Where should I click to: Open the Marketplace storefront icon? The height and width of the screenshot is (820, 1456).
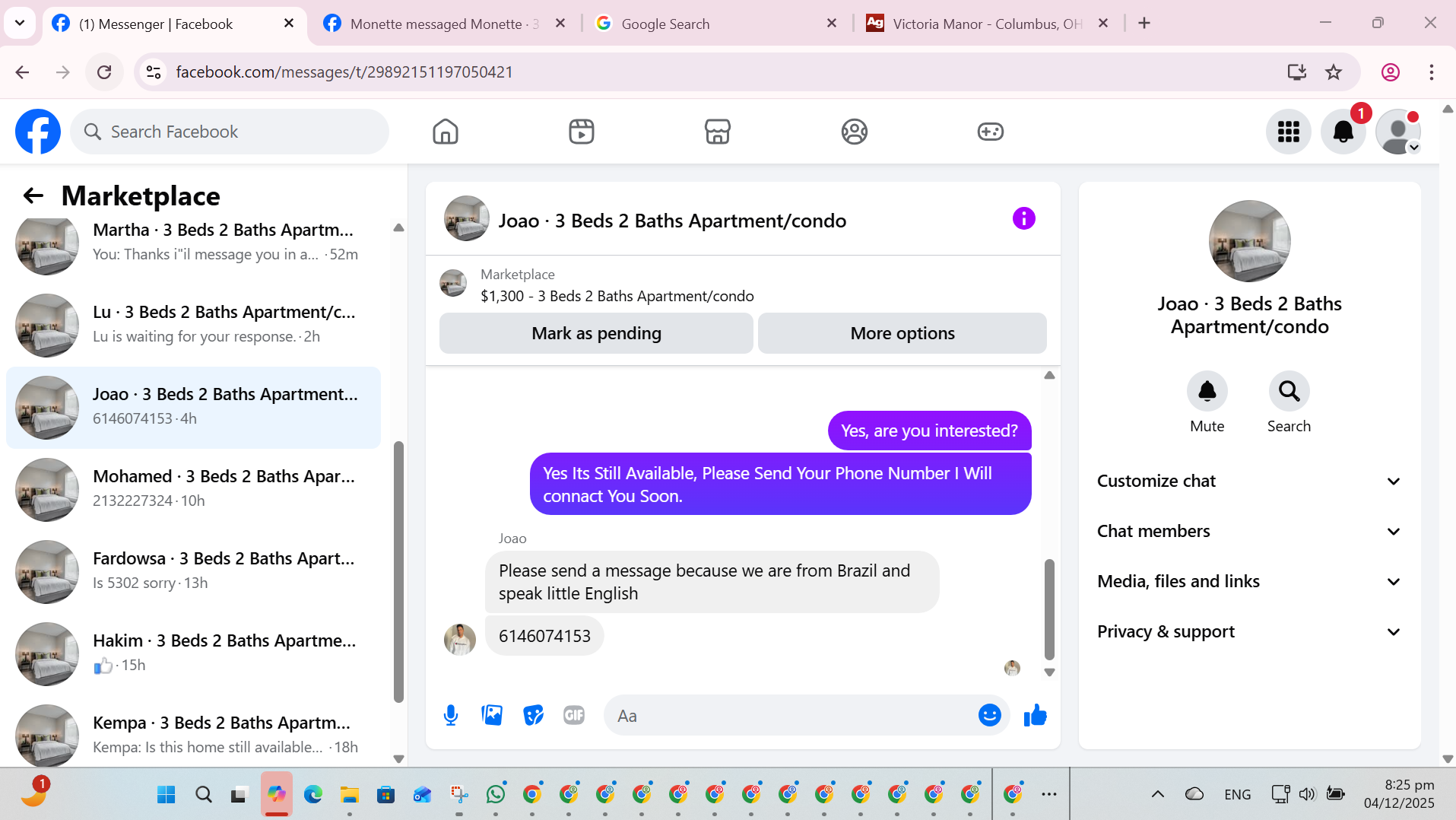tap(718, 132)
